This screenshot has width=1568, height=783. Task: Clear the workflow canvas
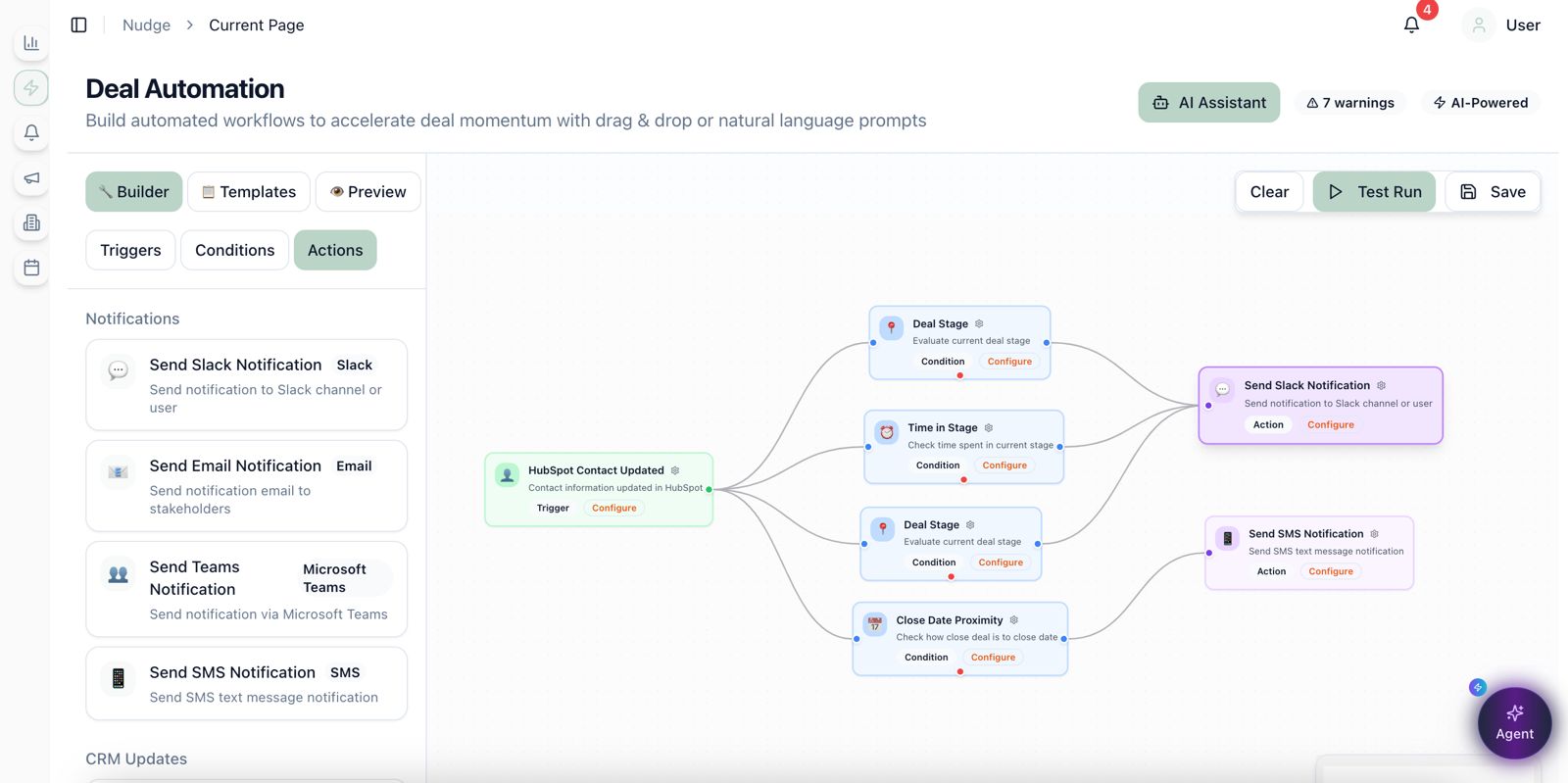click(1269, 192)
